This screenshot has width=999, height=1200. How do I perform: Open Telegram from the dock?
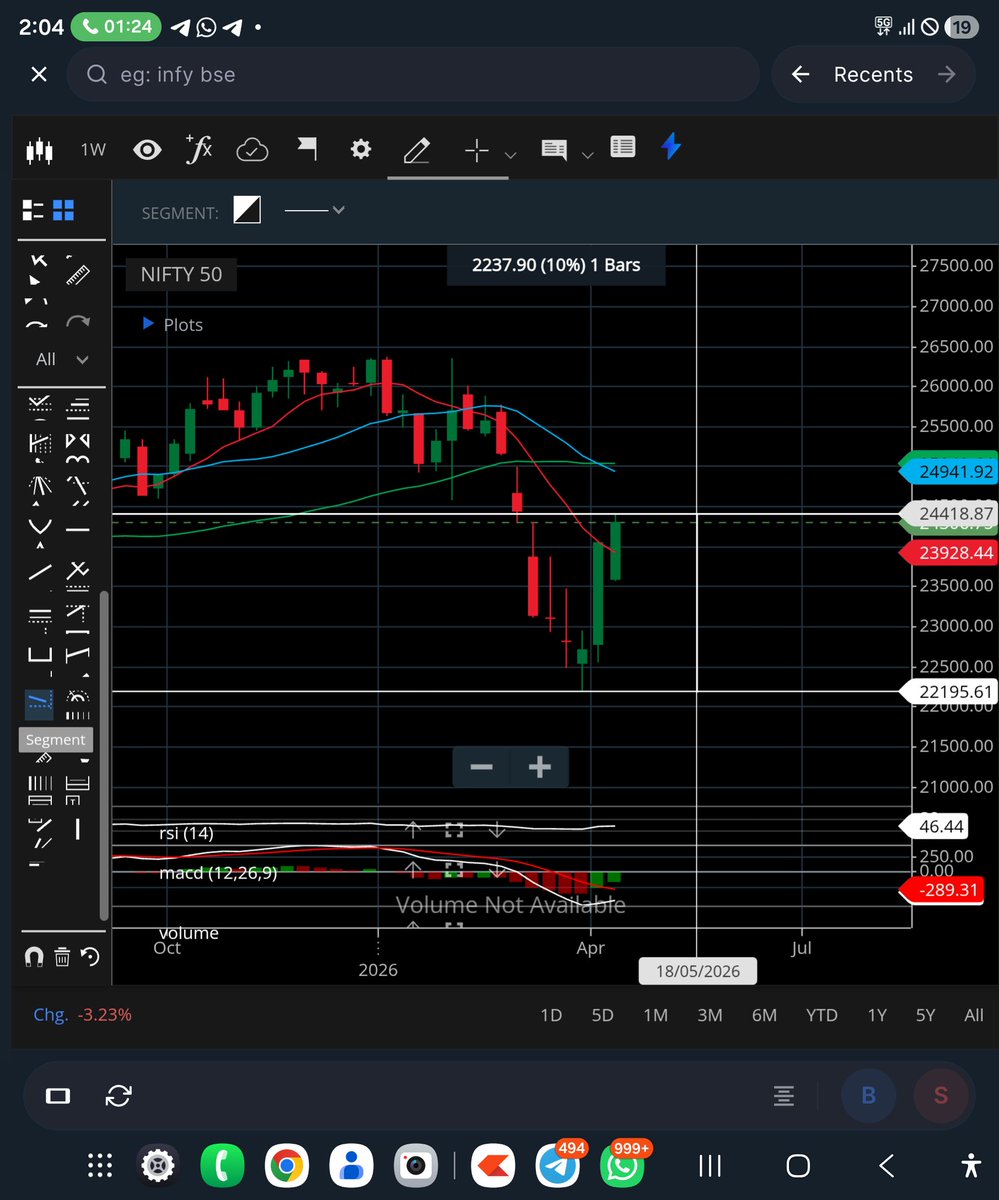pyautogui.click(x=559, y=1165)
